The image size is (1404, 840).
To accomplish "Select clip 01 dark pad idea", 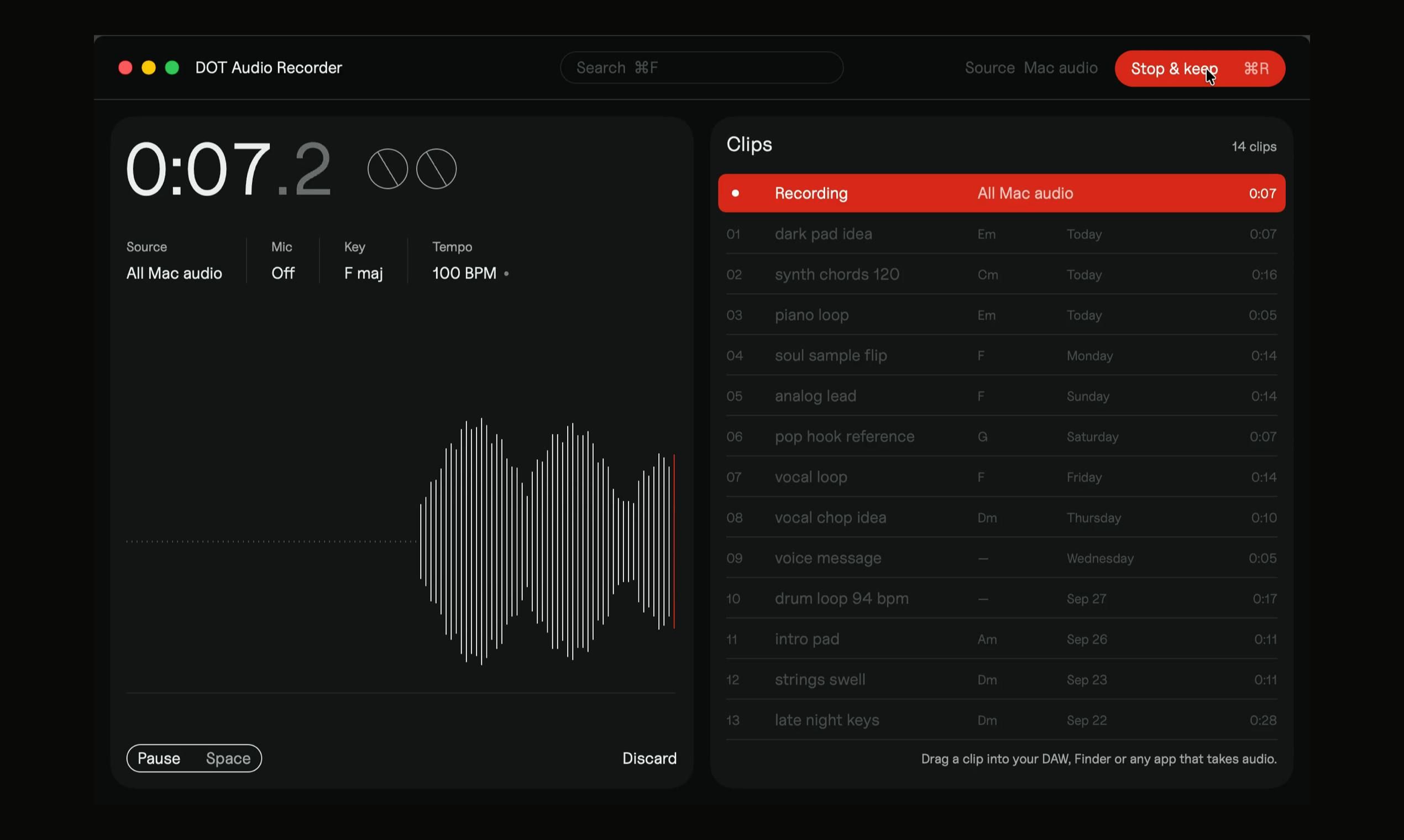I will pos(1002,234).
